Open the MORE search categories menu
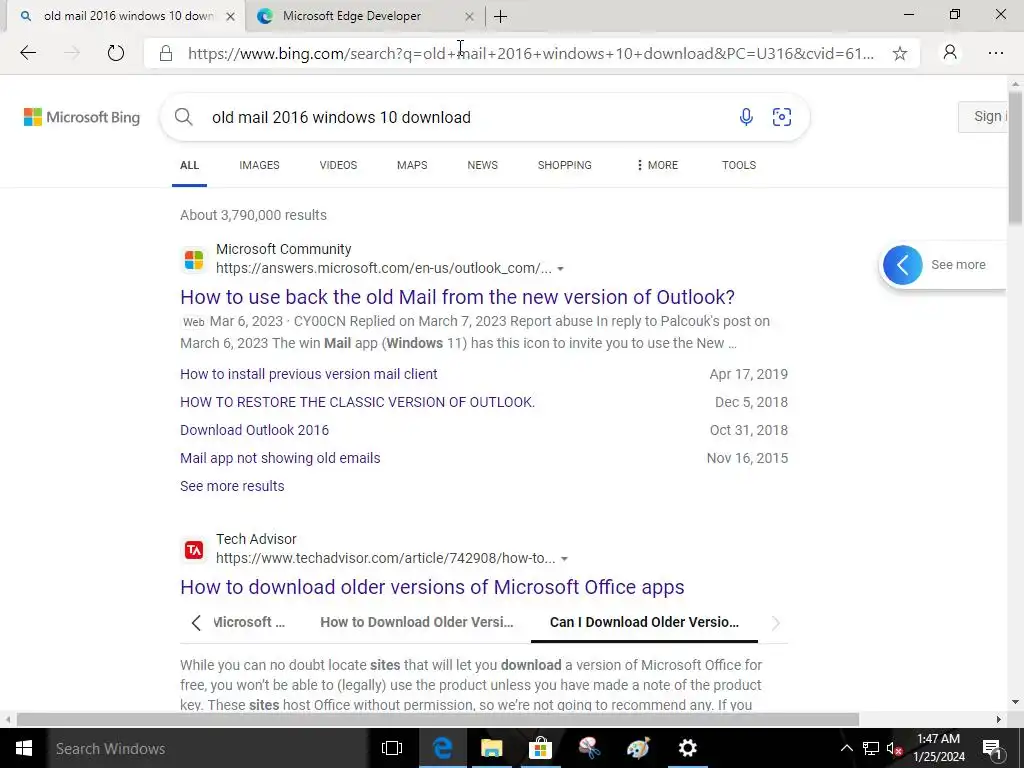This screenshot has width=1024, height=768. point(657,165)
